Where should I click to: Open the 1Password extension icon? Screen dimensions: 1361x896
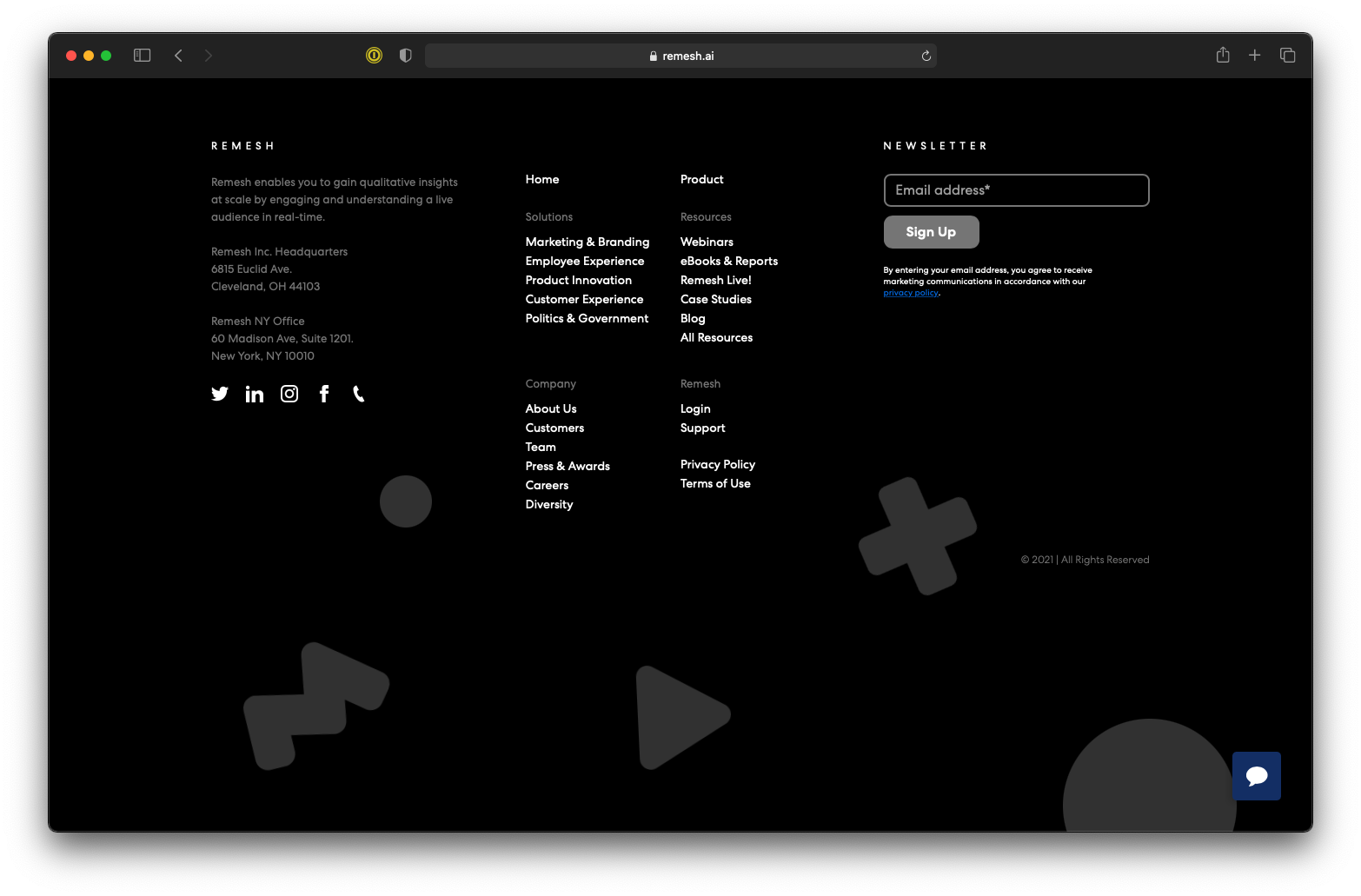[375, 56]
